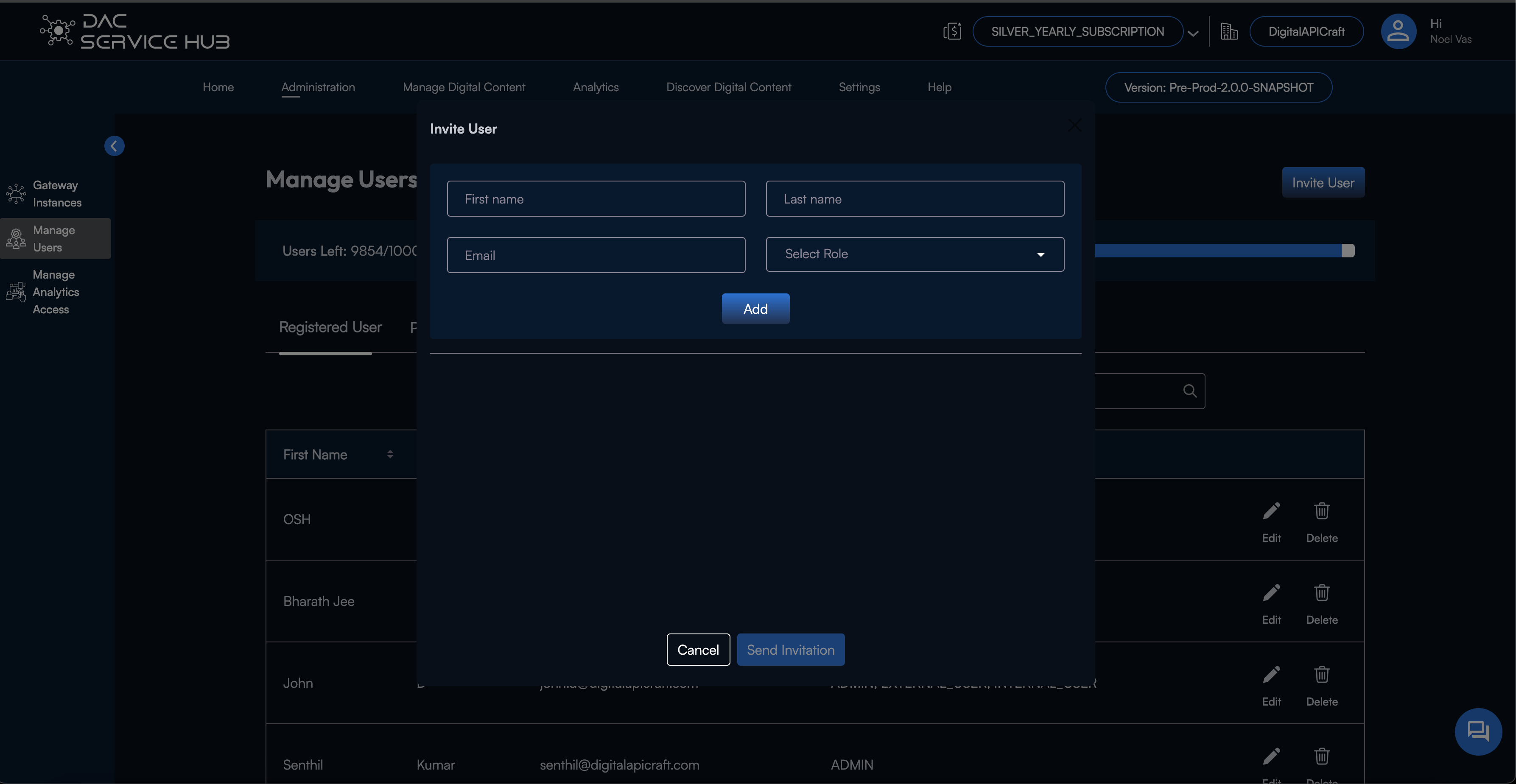Click the Manage Analytics Access icon
Screen dimensions: 1516x784
tap(14, 291)
